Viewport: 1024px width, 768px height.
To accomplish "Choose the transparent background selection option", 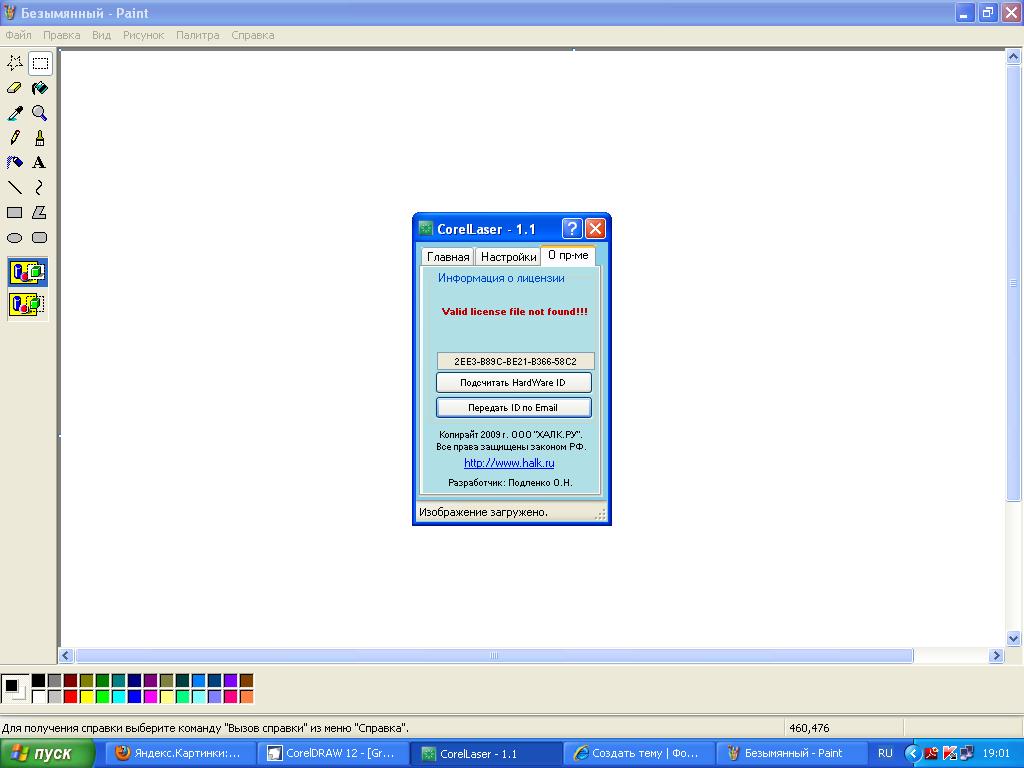I will click(27, 304).
